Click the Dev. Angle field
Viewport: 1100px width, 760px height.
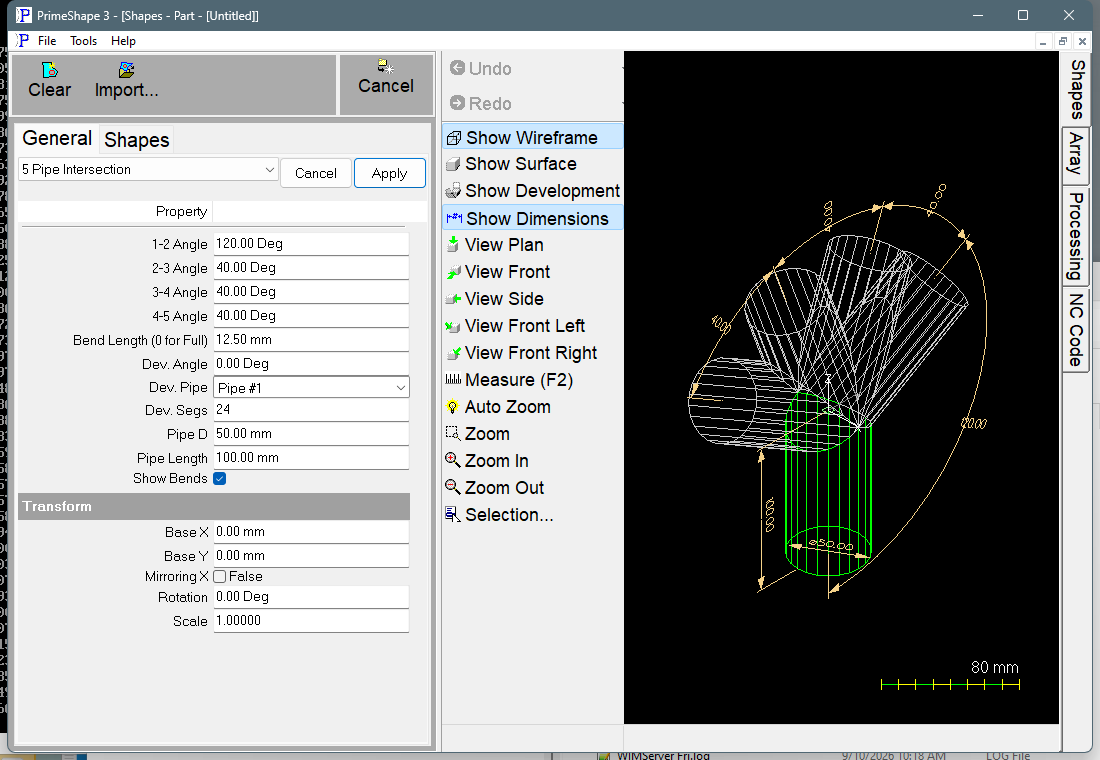coord(311,364)
